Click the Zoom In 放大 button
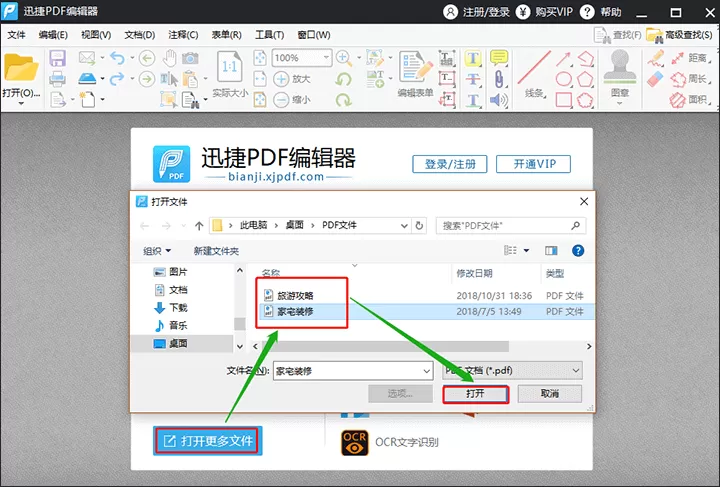The width and height of the screenshot is (720, 487). [x=292, y=79]
